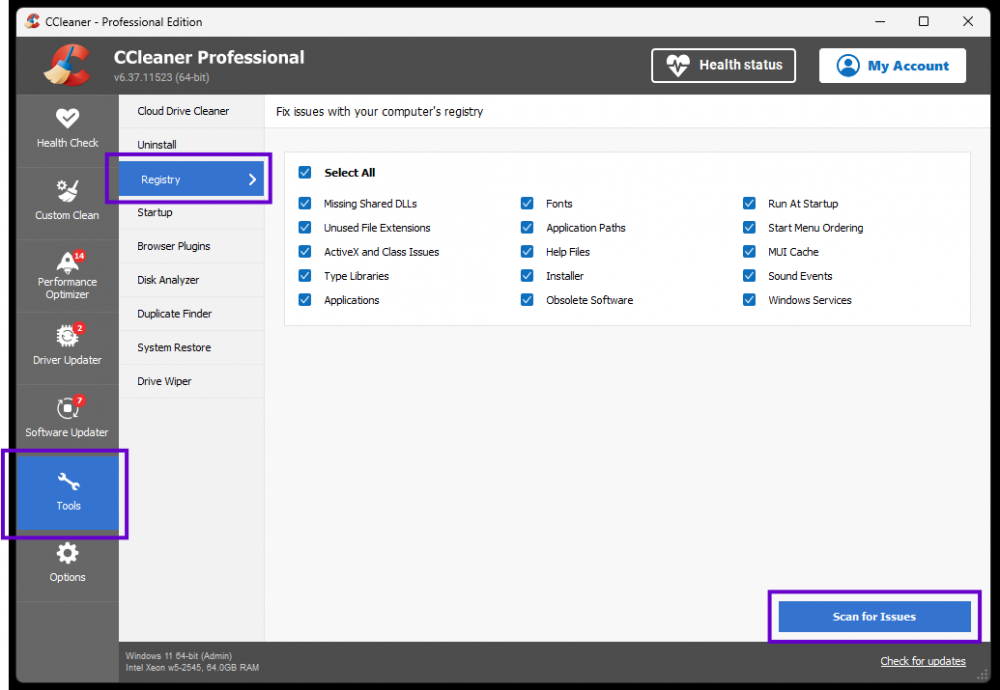This screenshot has height=690, width=1000.
Task: Click 'Windows 11 64-bit (Admin)' status text
Action: 179,656
